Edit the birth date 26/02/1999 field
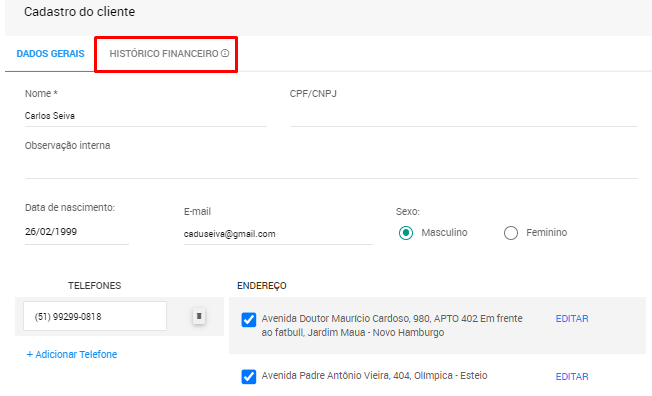This screenshot has width=652, height=396. coord(77,232)
